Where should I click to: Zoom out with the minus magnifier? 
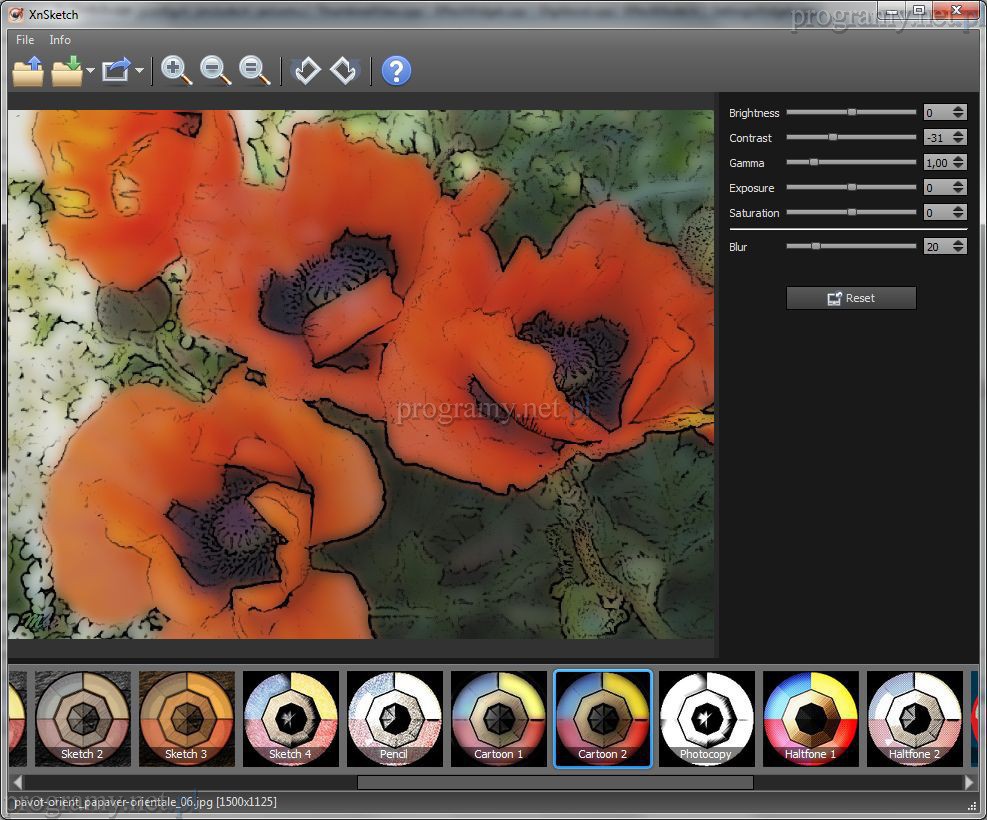click(x=215, y=71)
